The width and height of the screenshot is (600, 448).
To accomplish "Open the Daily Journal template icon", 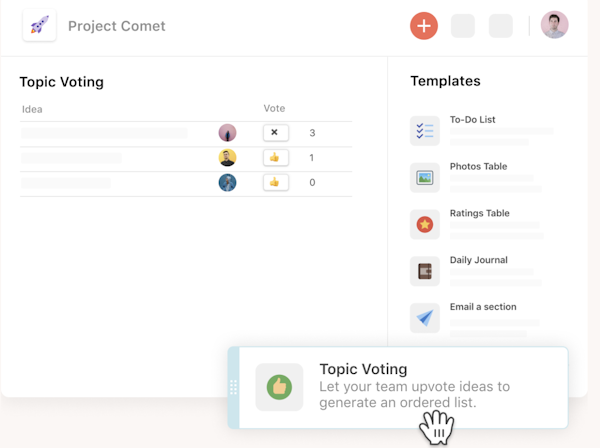I will (x=425, y=271).
